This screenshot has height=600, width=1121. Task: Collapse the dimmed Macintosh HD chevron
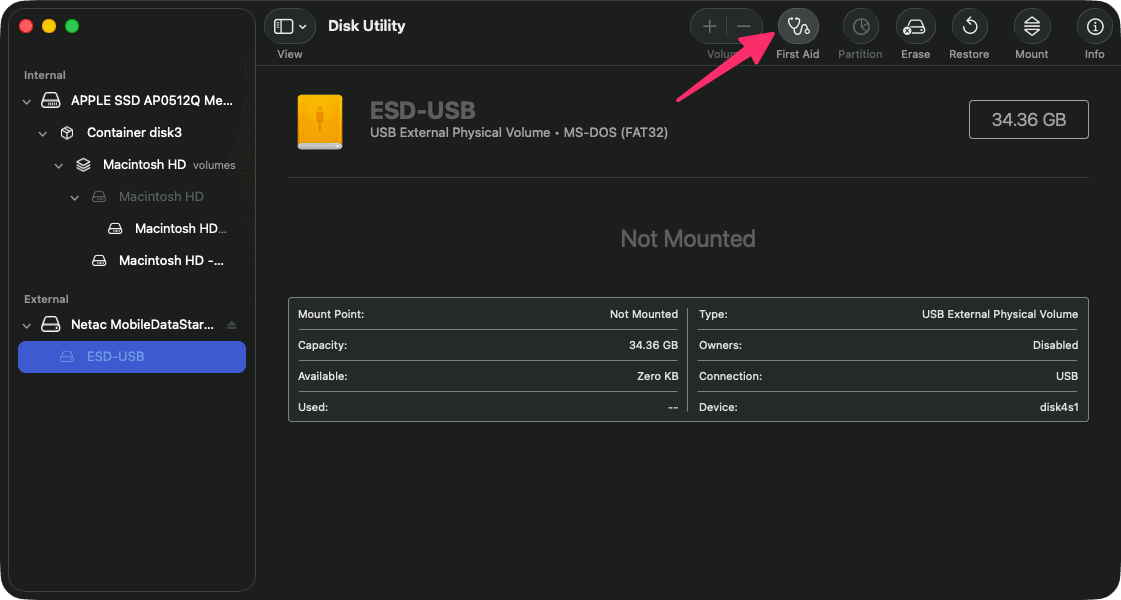point(74,197)
